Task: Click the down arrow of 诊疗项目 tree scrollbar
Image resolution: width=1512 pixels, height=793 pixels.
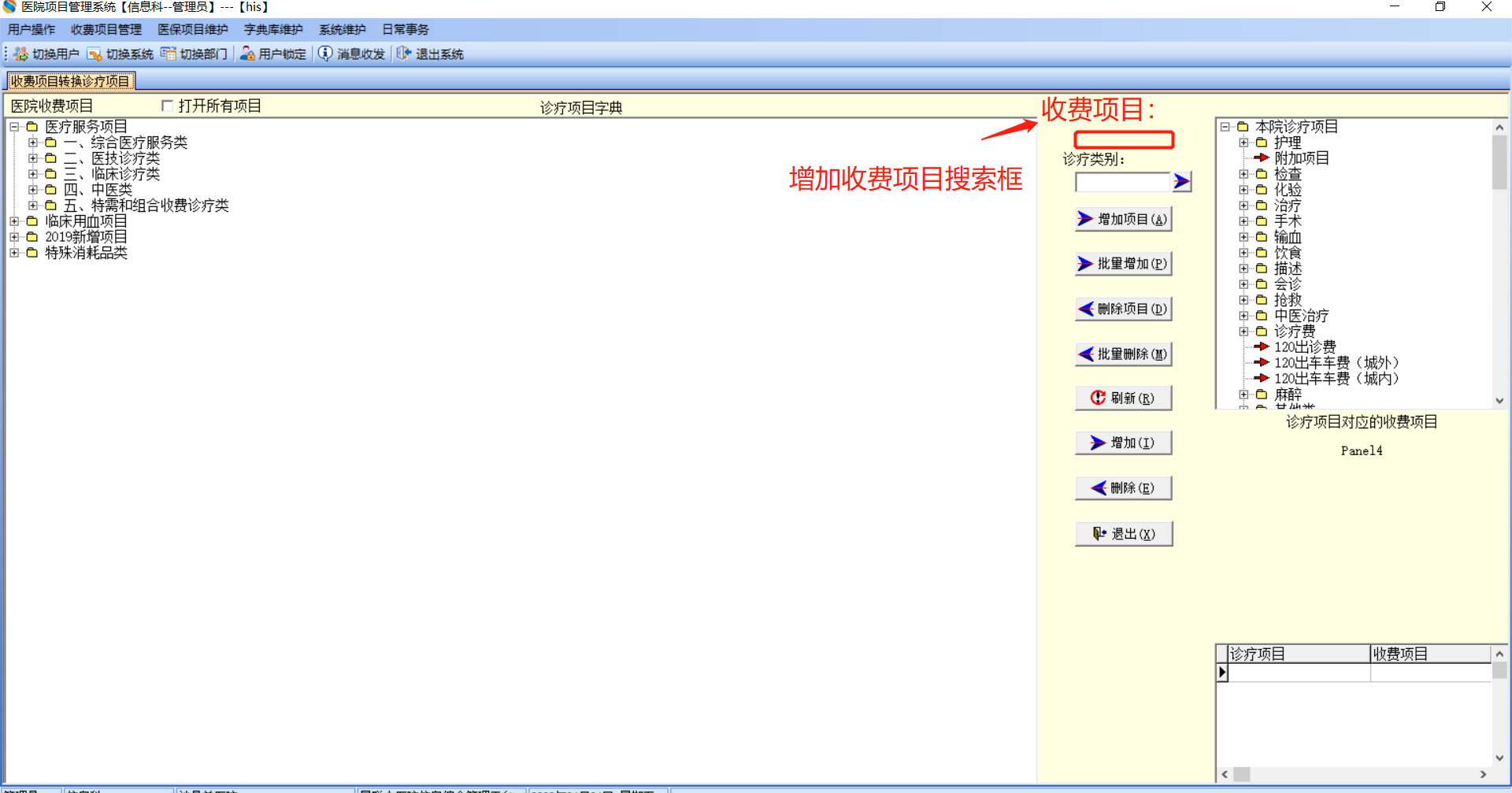Action: coord(1499,401)
